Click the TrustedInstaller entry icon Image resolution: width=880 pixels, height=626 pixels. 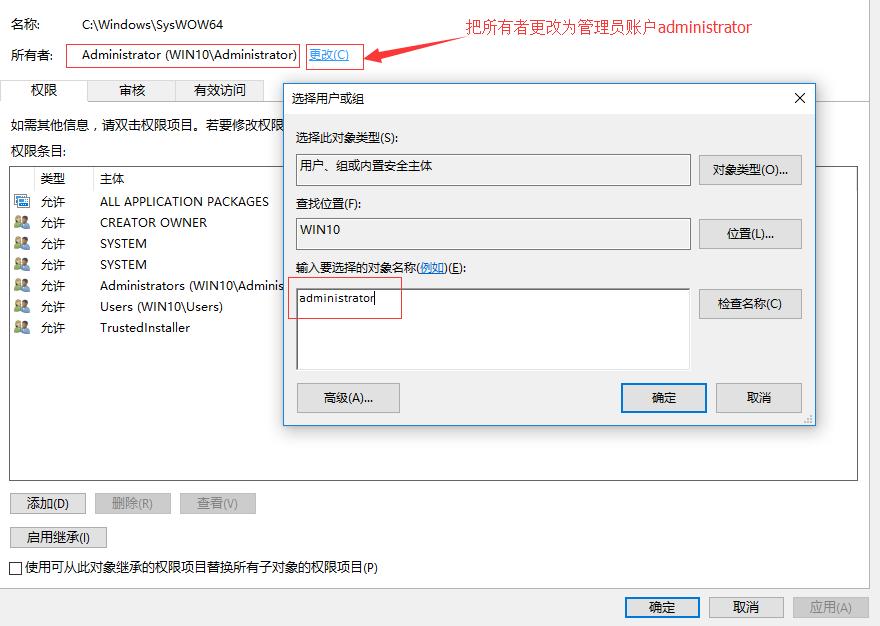pos(24,327)
